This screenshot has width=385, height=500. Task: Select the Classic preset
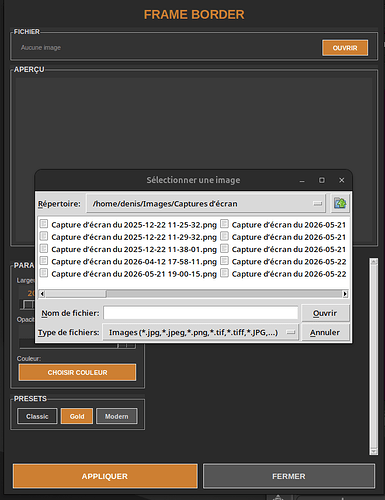[x=37, y=416]
